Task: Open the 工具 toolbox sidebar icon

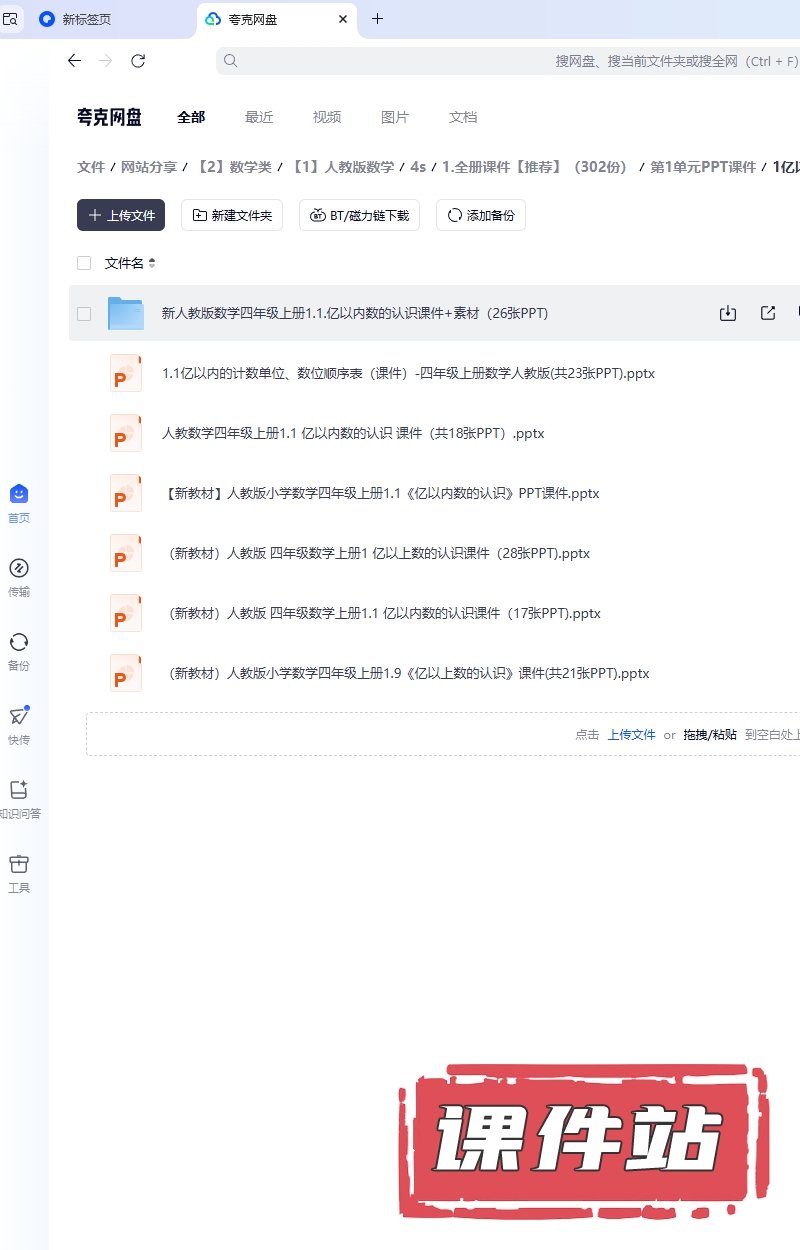Action: point(18,865)
